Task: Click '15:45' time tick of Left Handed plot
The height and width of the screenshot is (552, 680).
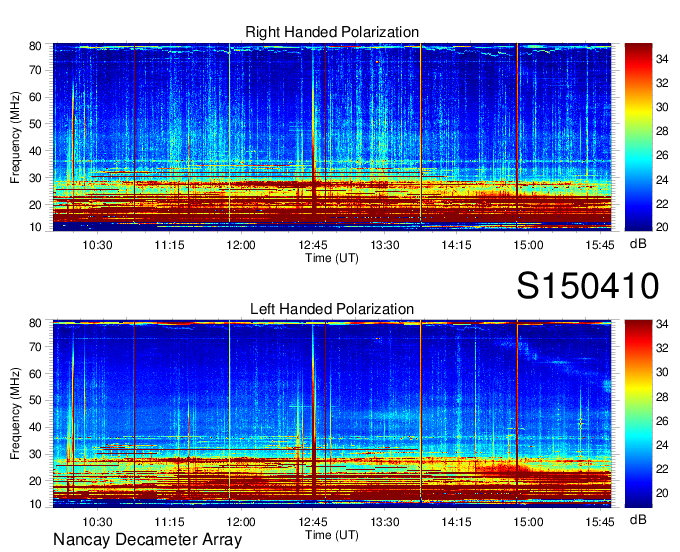Action: point(600,522)
